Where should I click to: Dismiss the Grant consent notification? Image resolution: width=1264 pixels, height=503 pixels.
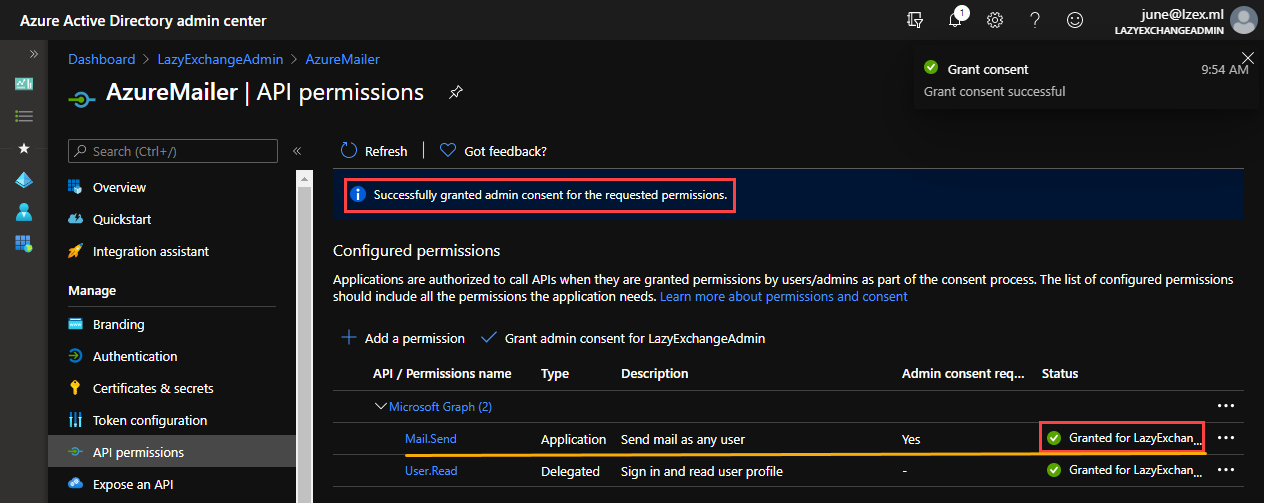click(1247, 58)
